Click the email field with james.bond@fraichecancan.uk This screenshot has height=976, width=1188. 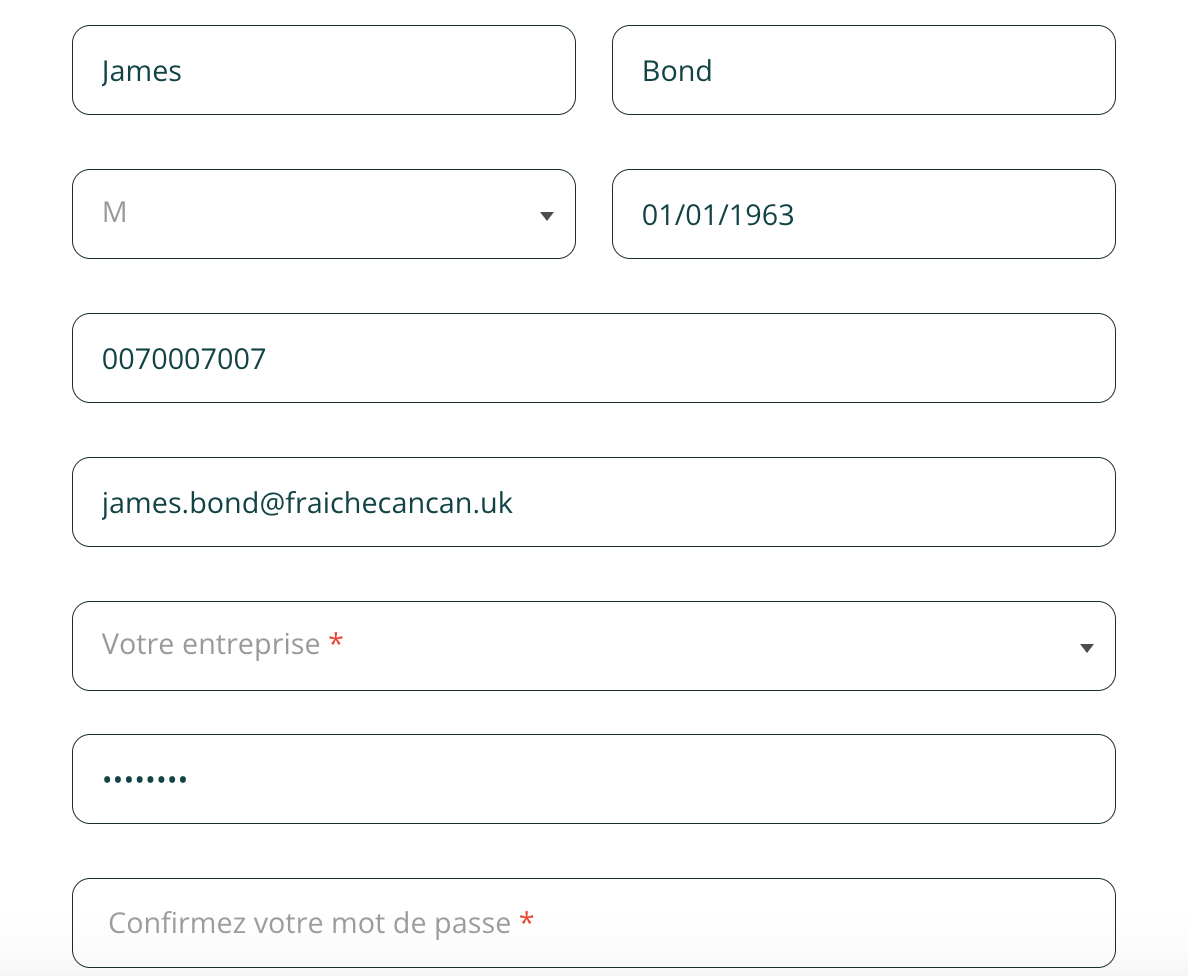pyautogui.click(x=593, y=502)
